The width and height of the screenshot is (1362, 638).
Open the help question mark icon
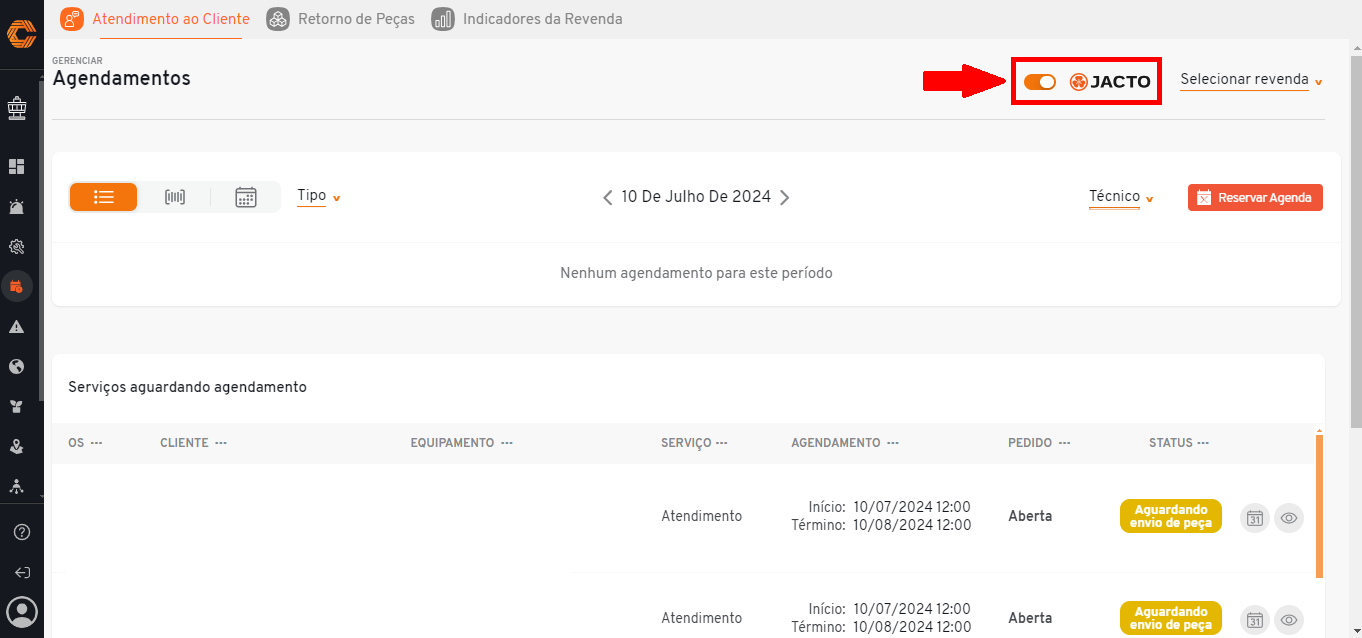click(22, 532)
